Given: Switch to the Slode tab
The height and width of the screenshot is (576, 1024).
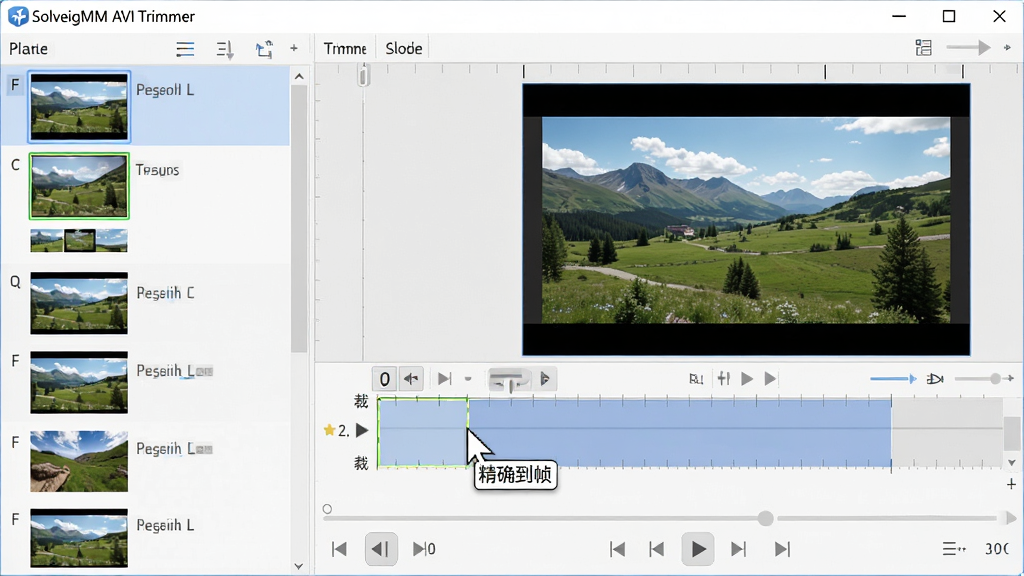Looking at the screenshot, I should click(404, 49).
